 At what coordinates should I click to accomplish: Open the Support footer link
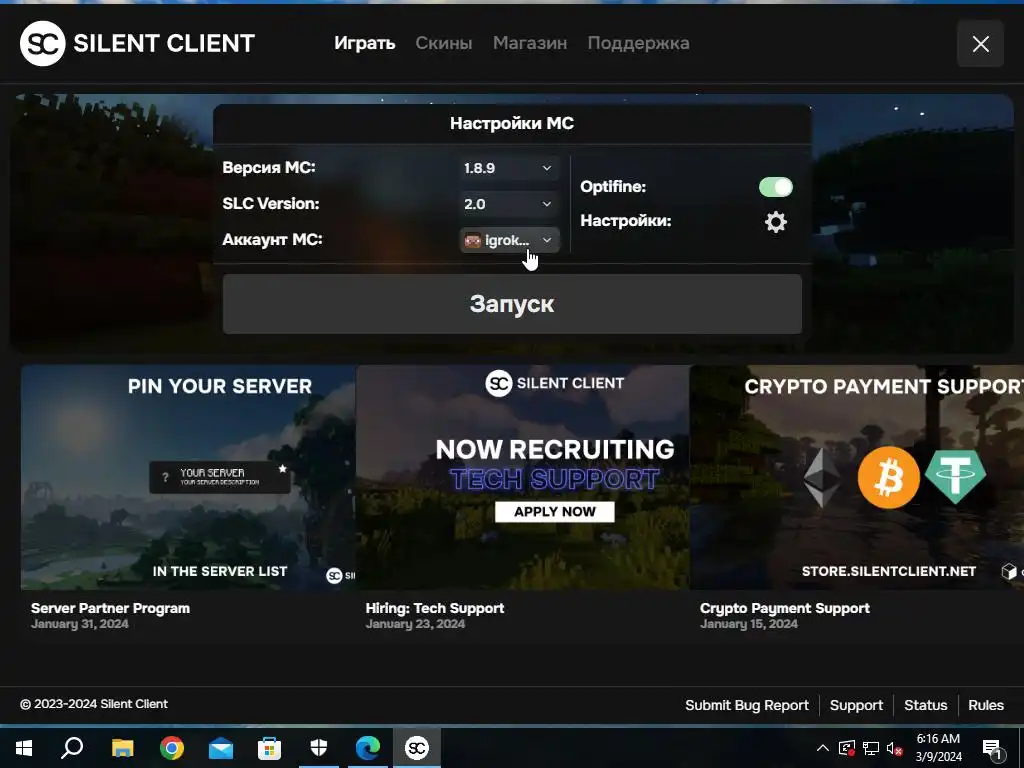tap(856, 705)
